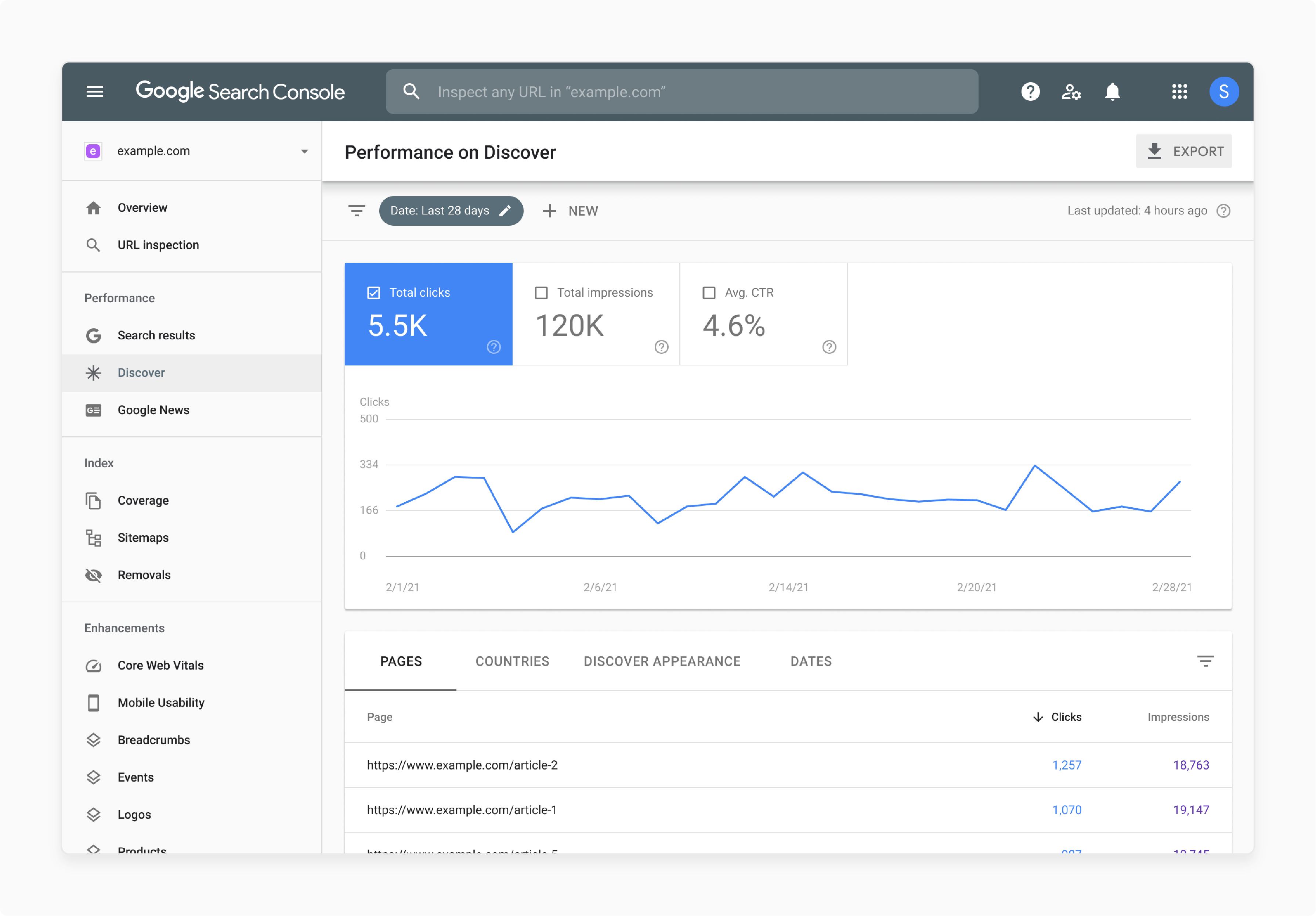Viewport: 1316px width, 916px height.
Task: Click the Sitemaps tree icon
Action: 93,538
